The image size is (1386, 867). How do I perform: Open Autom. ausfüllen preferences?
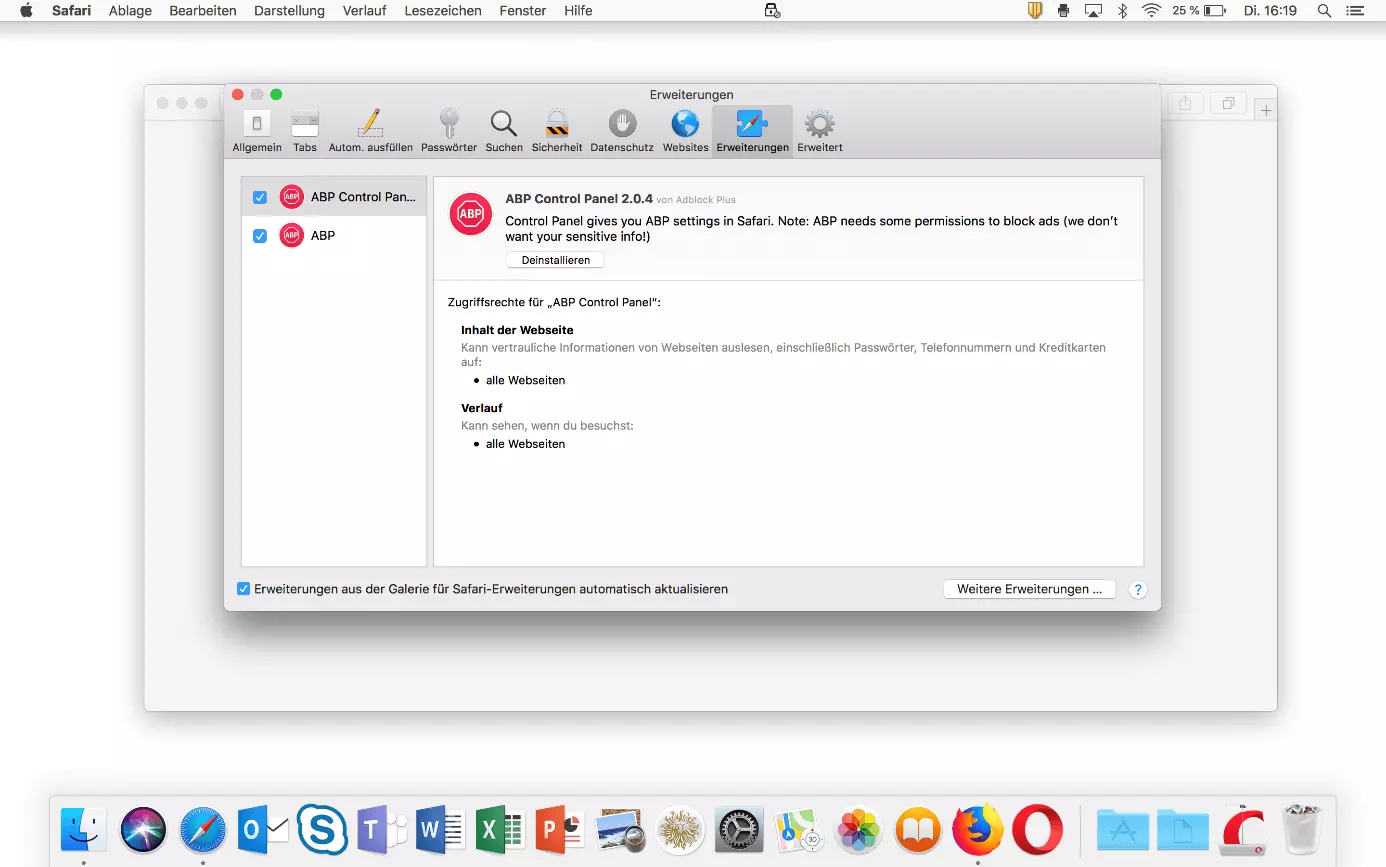(370, 131)
